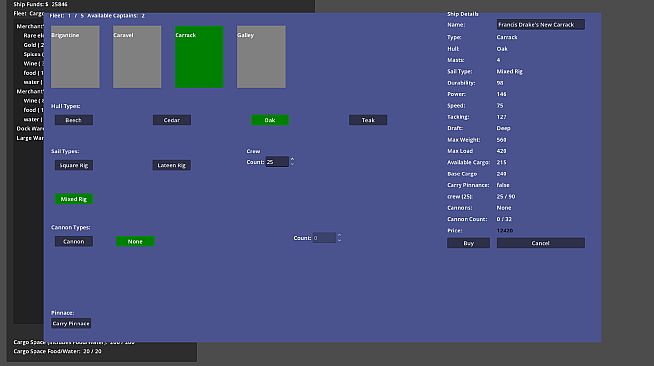This screenshot has width=654, height=366.
Task: Select the Brigantine ship card
Action: point(75,57)
